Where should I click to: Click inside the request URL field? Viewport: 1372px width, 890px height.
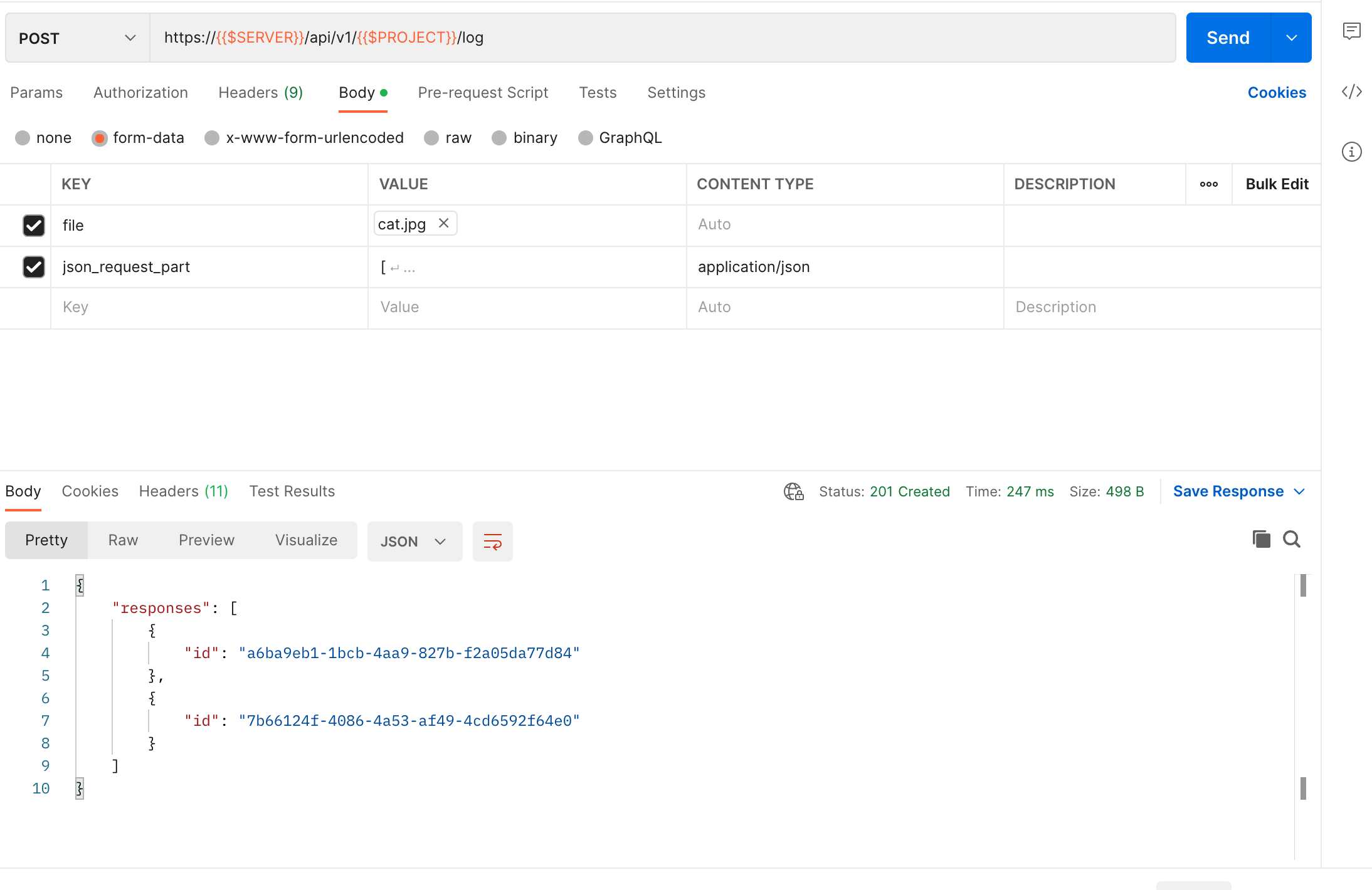tap(627, 38)
